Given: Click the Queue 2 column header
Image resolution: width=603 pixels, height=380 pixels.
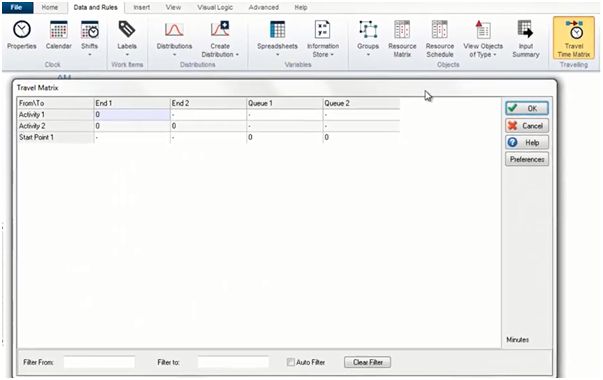Looking at the screenshot, I should coord(361,103).
